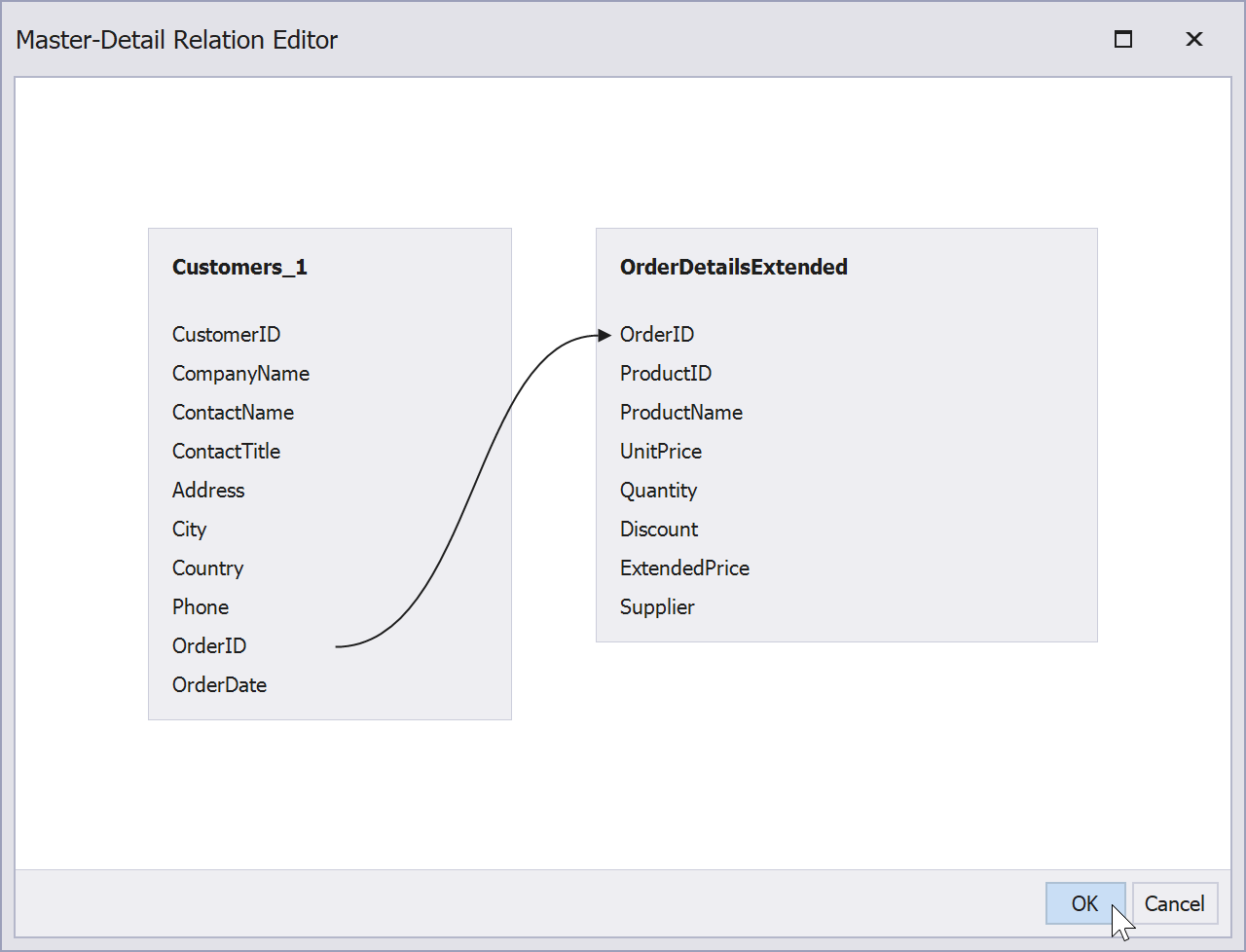Select the ExtendedPrice field in OrderDetailsExtended
Screen dimensions: 1246x952
[684, 568]
